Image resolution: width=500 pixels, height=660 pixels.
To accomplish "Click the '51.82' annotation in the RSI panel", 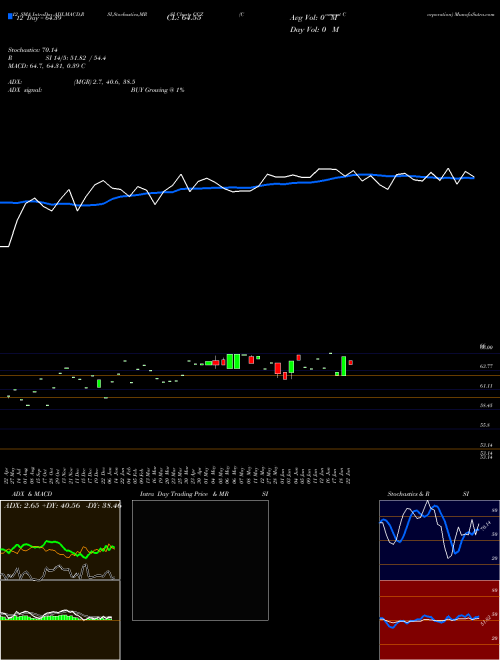I will click(x=485, y=620).
